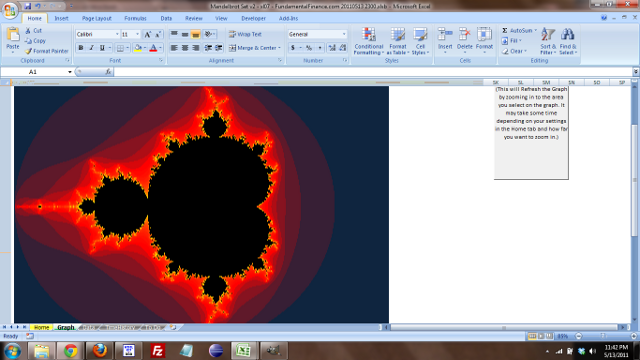Switch to the Page Layout tab

[97, 18]
